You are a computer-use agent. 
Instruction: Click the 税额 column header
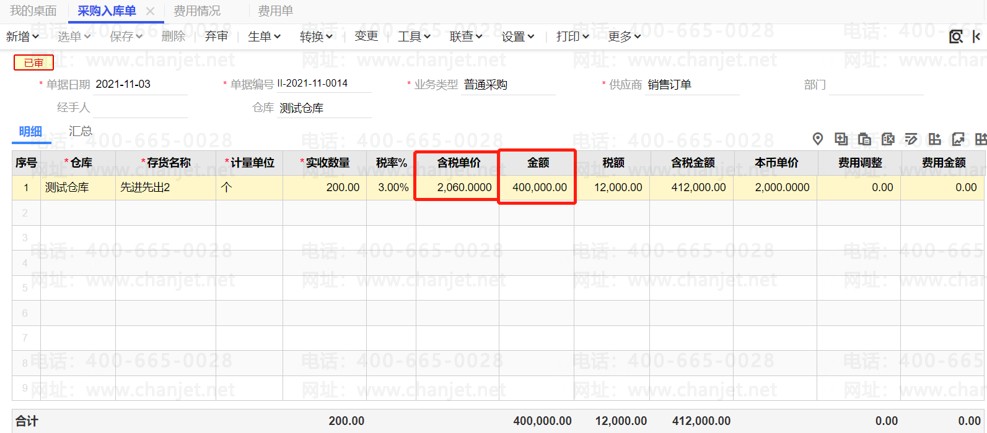612,163
